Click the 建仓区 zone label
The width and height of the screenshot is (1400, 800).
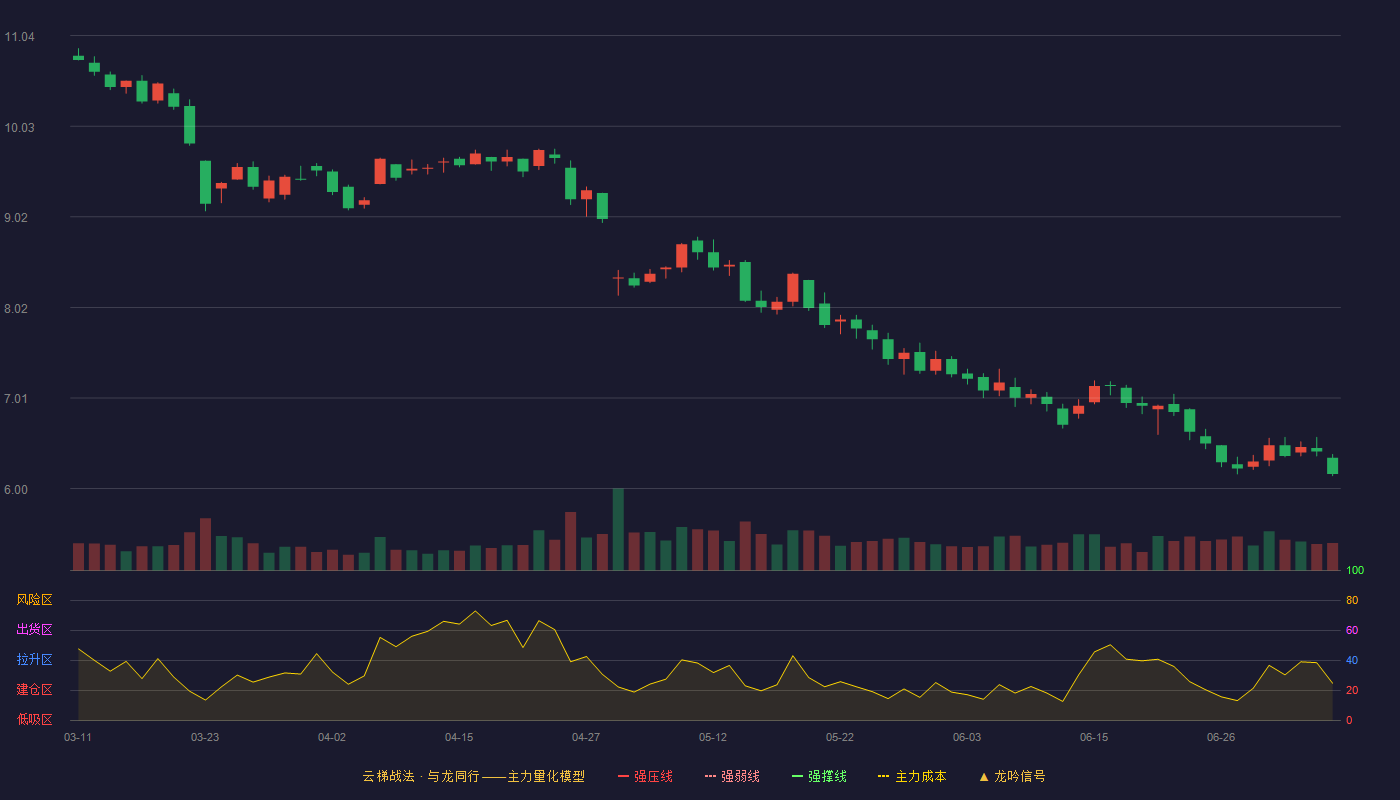click(34, 690)
